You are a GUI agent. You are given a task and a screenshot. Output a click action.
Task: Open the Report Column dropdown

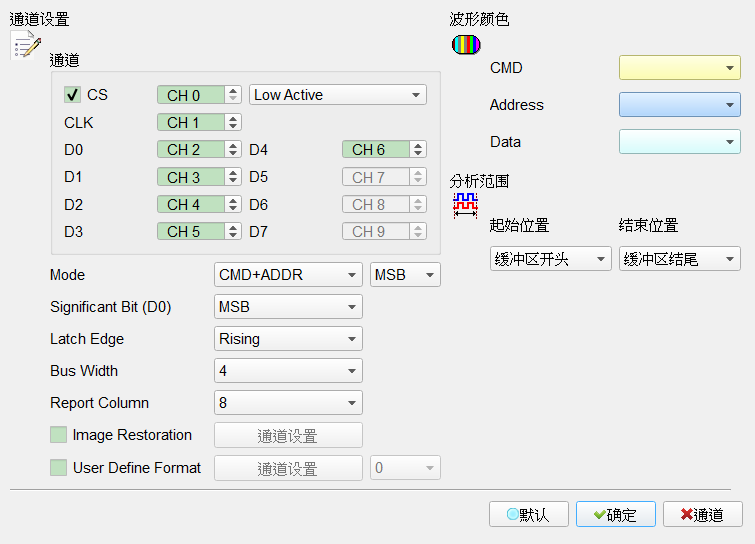coord(288,402)
